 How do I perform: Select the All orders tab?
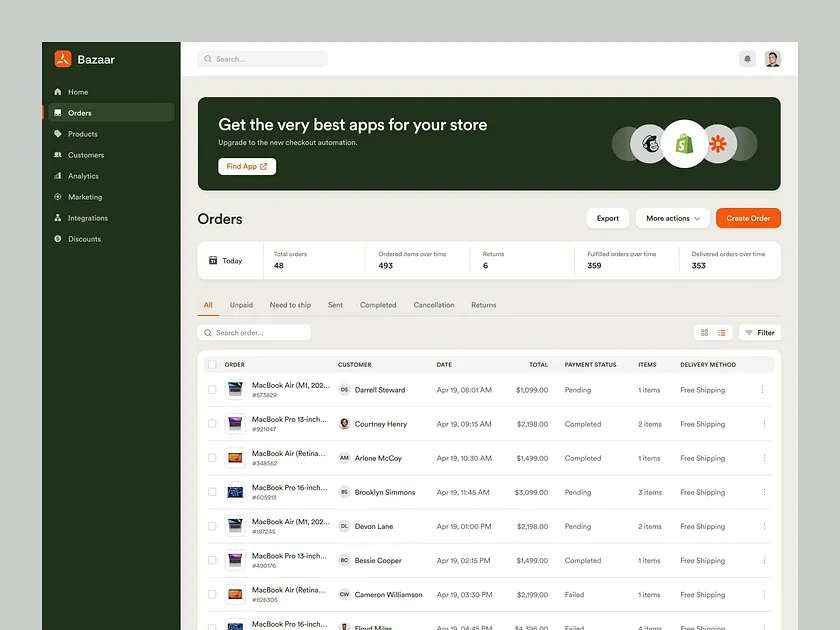coord(208,305)
